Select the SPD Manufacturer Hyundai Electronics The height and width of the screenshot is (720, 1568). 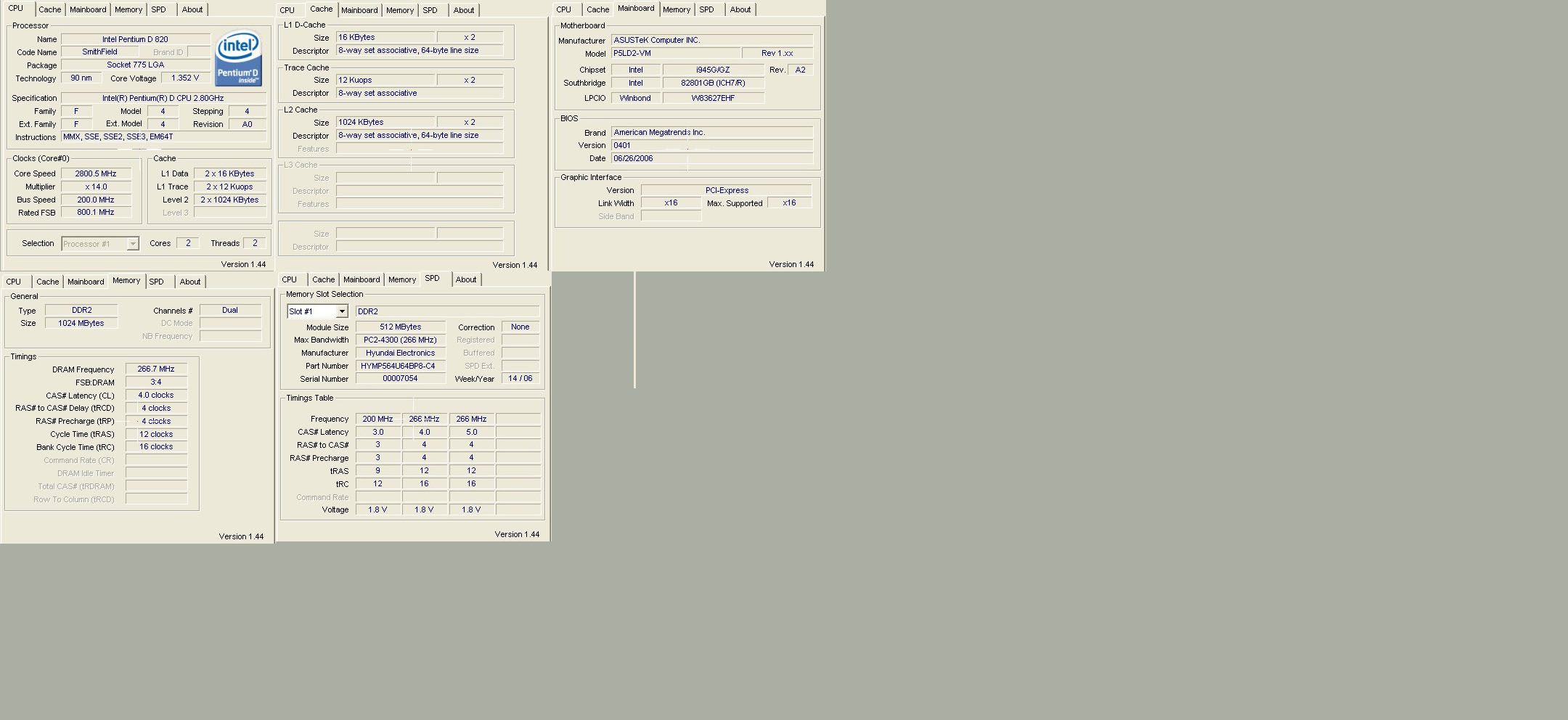(x=400, y=353)
